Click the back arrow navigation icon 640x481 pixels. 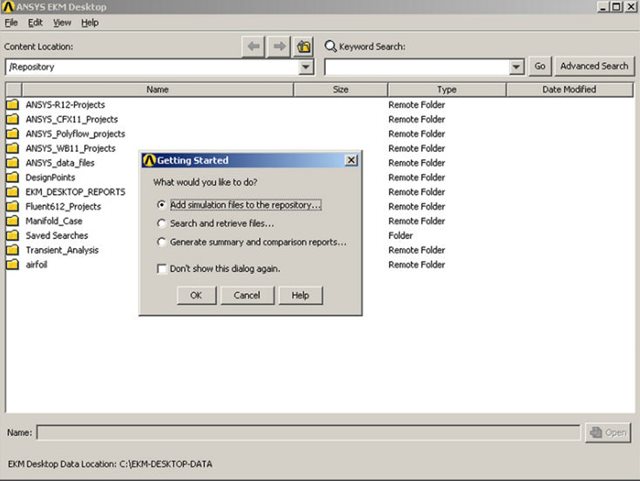point(253,47)
